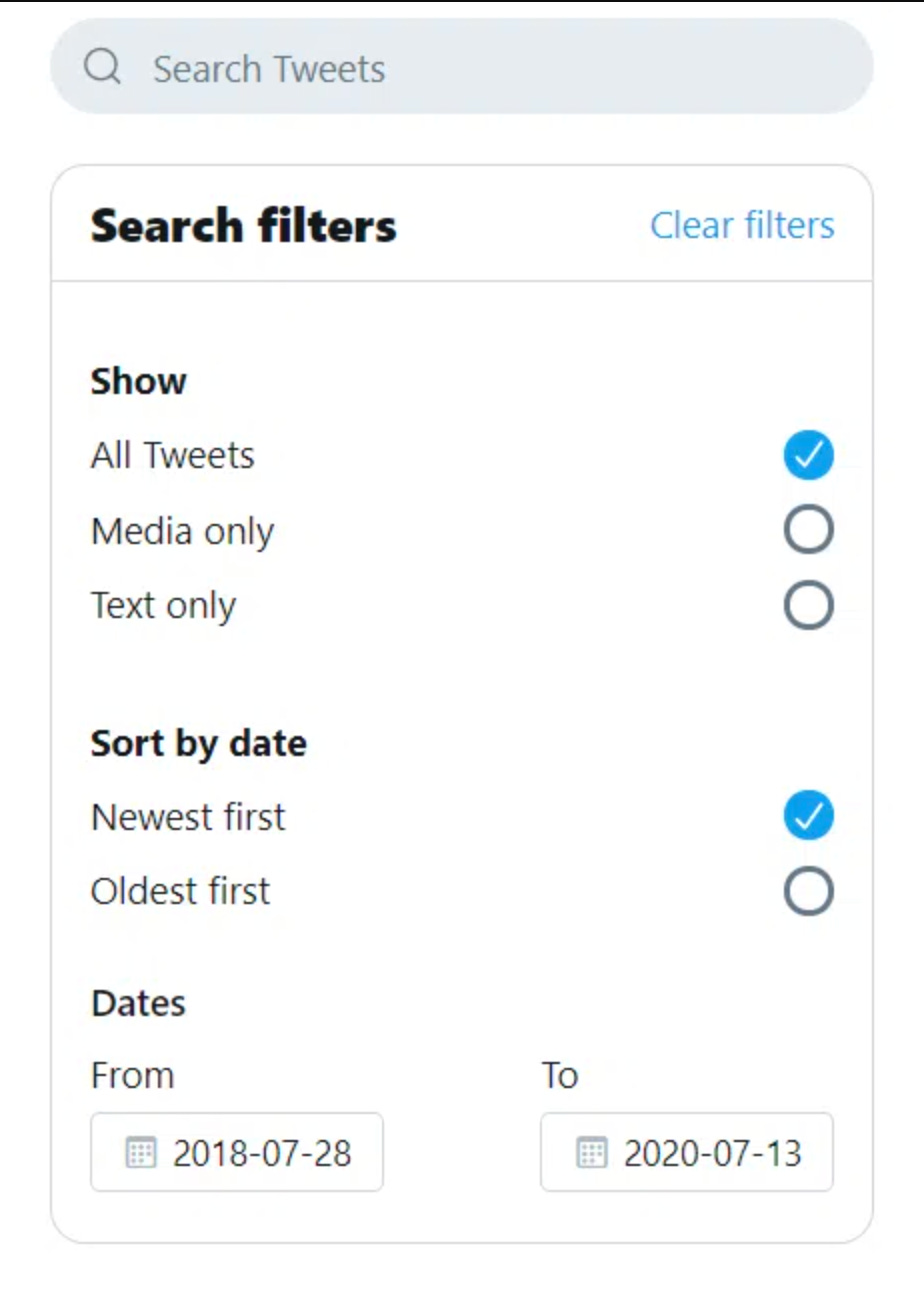Click the Oldest first text label

pos(180,891)
